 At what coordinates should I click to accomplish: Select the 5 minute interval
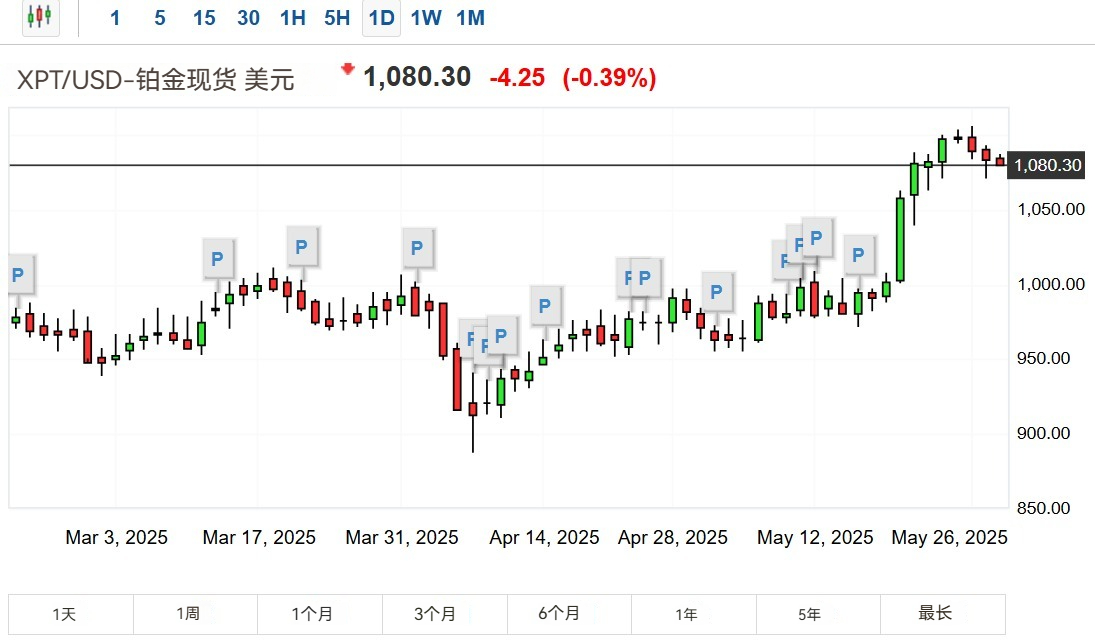pos(160,18)
